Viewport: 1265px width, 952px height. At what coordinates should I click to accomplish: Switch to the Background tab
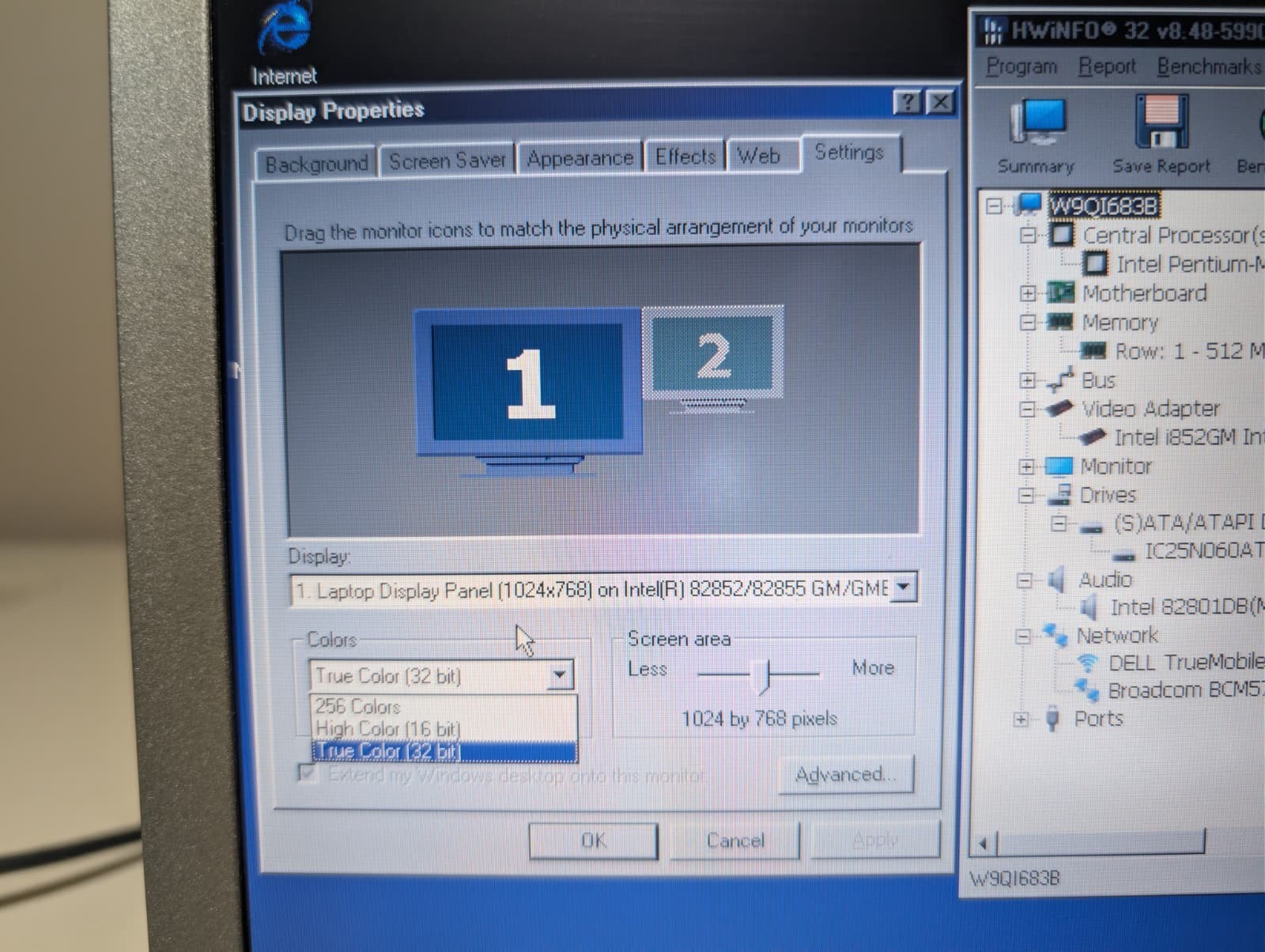[316, 164]
